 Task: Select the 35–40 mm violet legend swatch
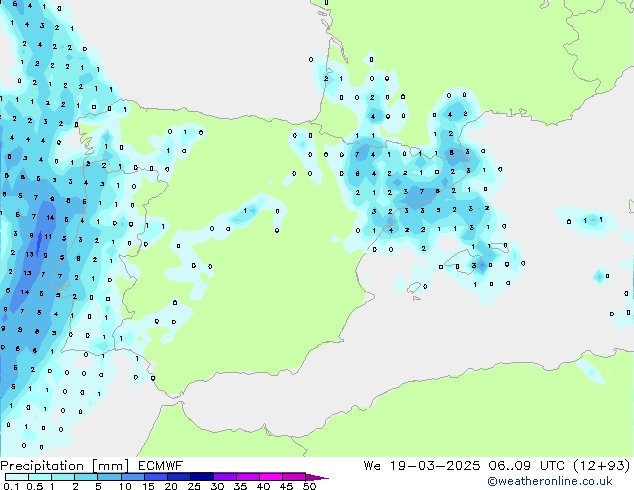pos(247,477)
